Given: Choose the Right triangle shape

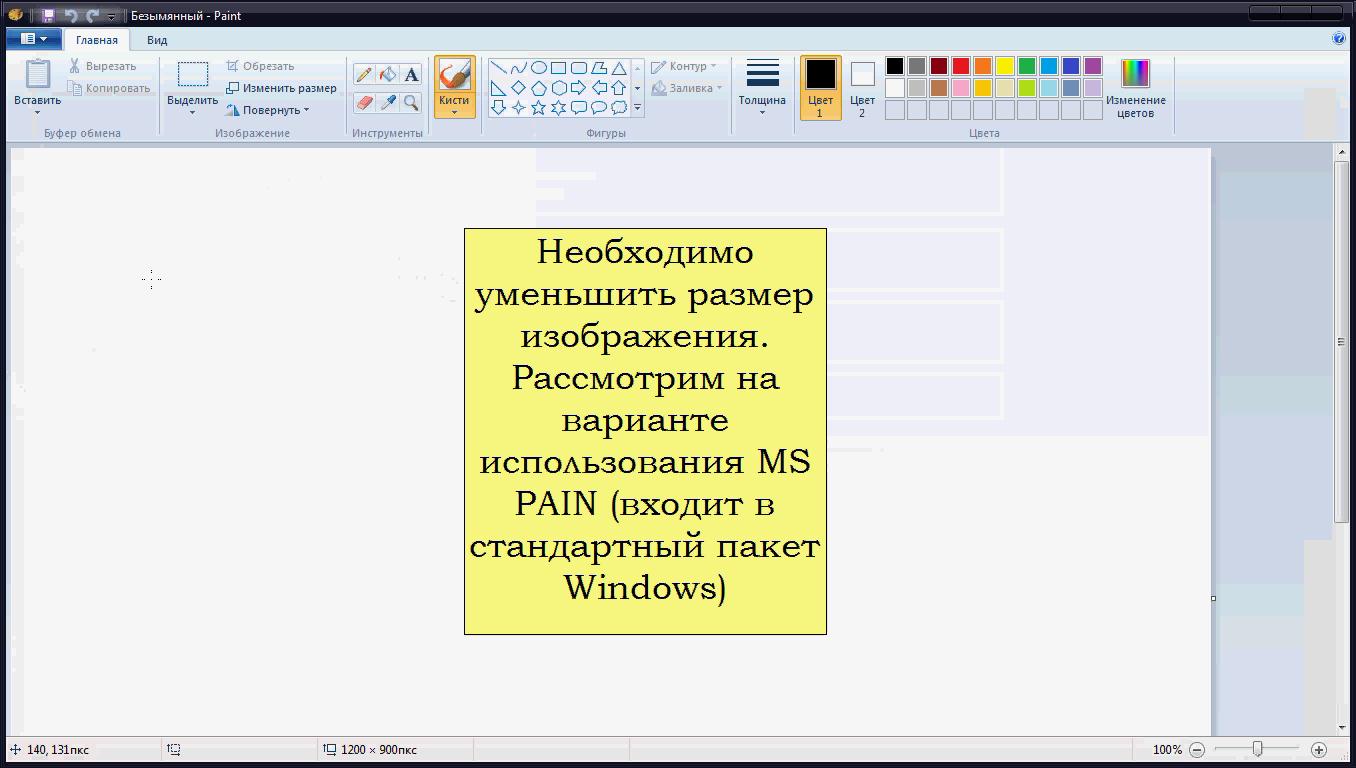Looking at the screenshot, I should point(498,88).
